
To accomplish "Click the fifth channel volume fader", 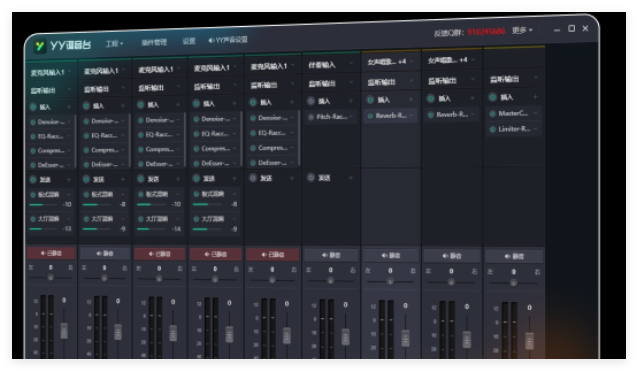I will (x=286, y=335).
